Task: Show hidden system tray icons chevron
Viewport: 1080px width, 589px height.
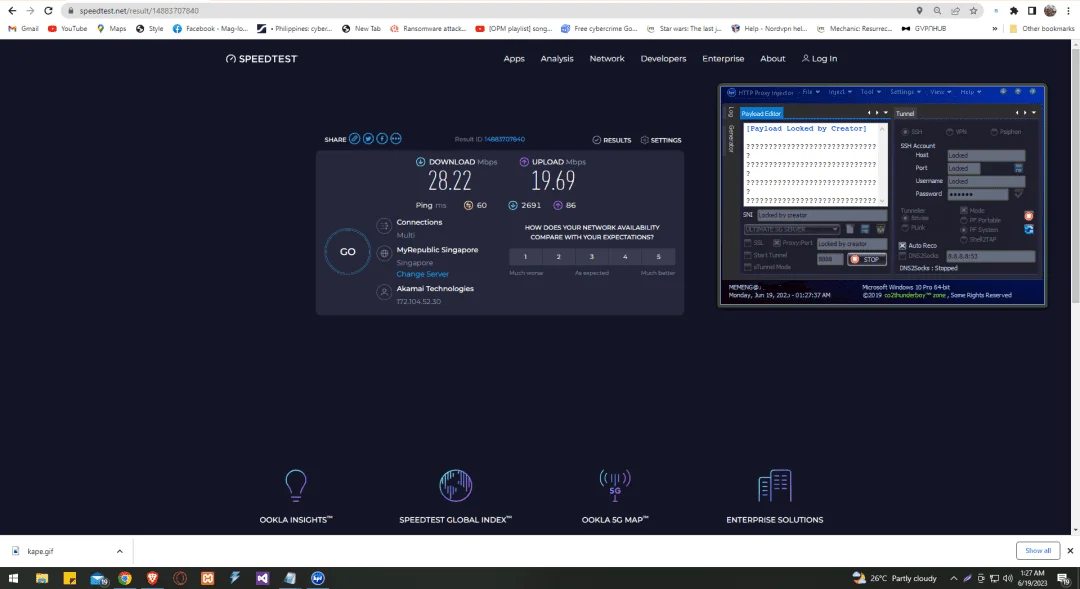Action: pos(953,578)
